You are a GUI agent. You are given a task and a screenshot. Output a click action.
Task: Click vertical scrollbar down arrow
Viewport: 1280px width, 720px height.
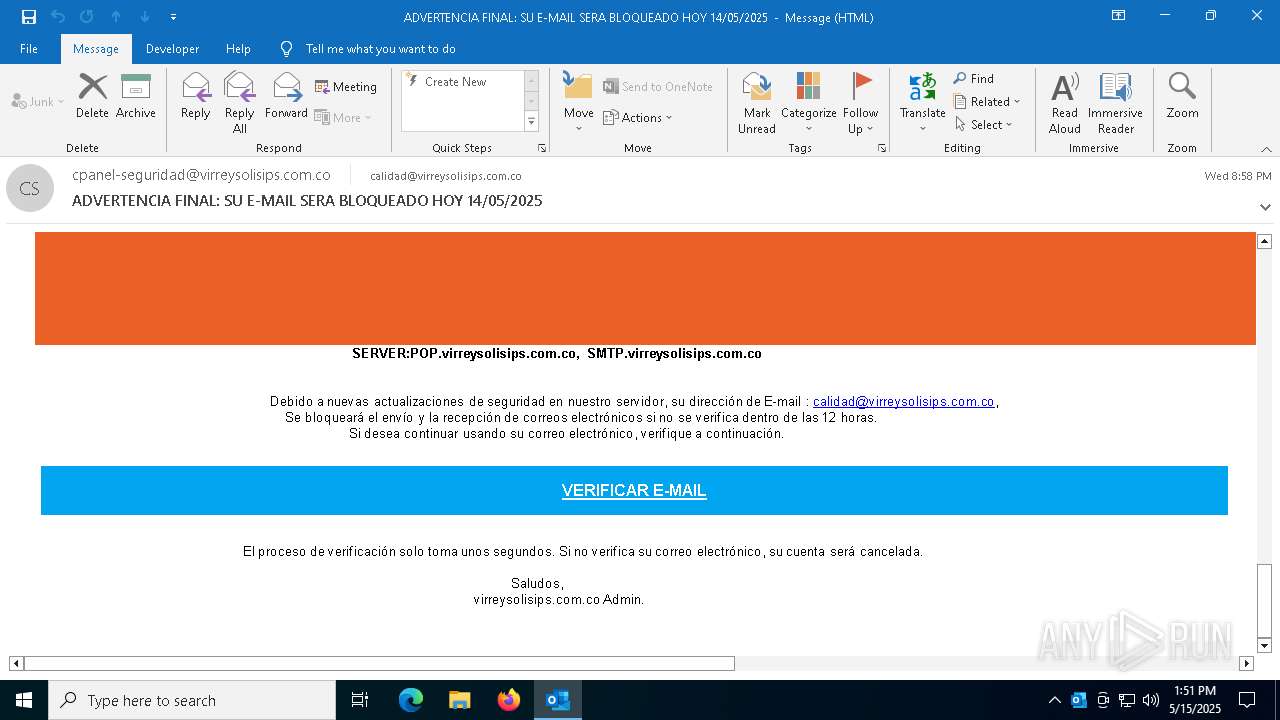pos(1264,646)
